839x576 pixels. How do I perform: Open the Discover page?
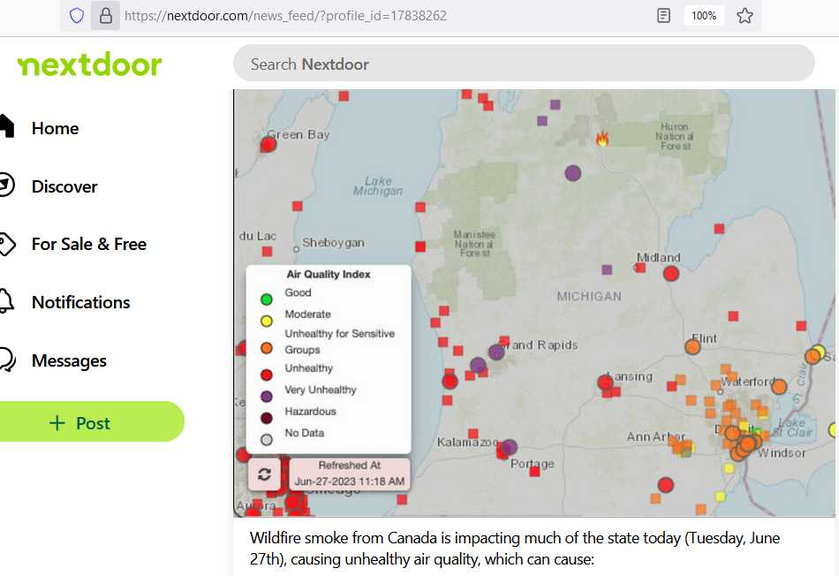(x=64, y=186)
